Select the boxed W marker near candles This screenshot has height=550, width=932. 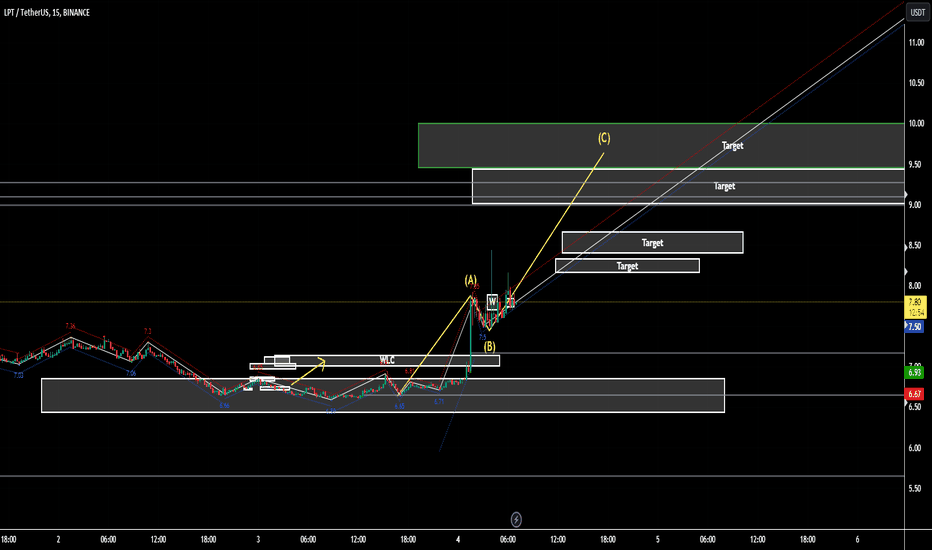pos(492,302)
